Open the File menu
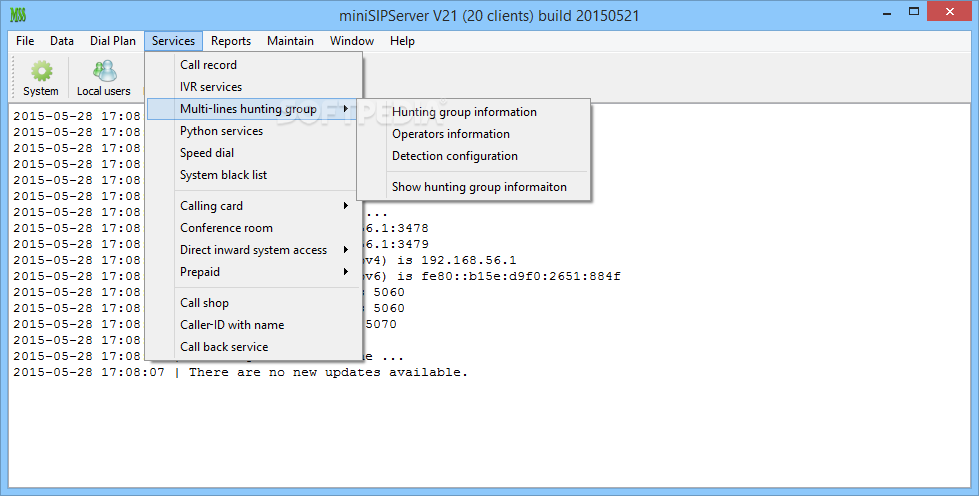This screenshot has width=979, height=496. click(x=25, y=41)
